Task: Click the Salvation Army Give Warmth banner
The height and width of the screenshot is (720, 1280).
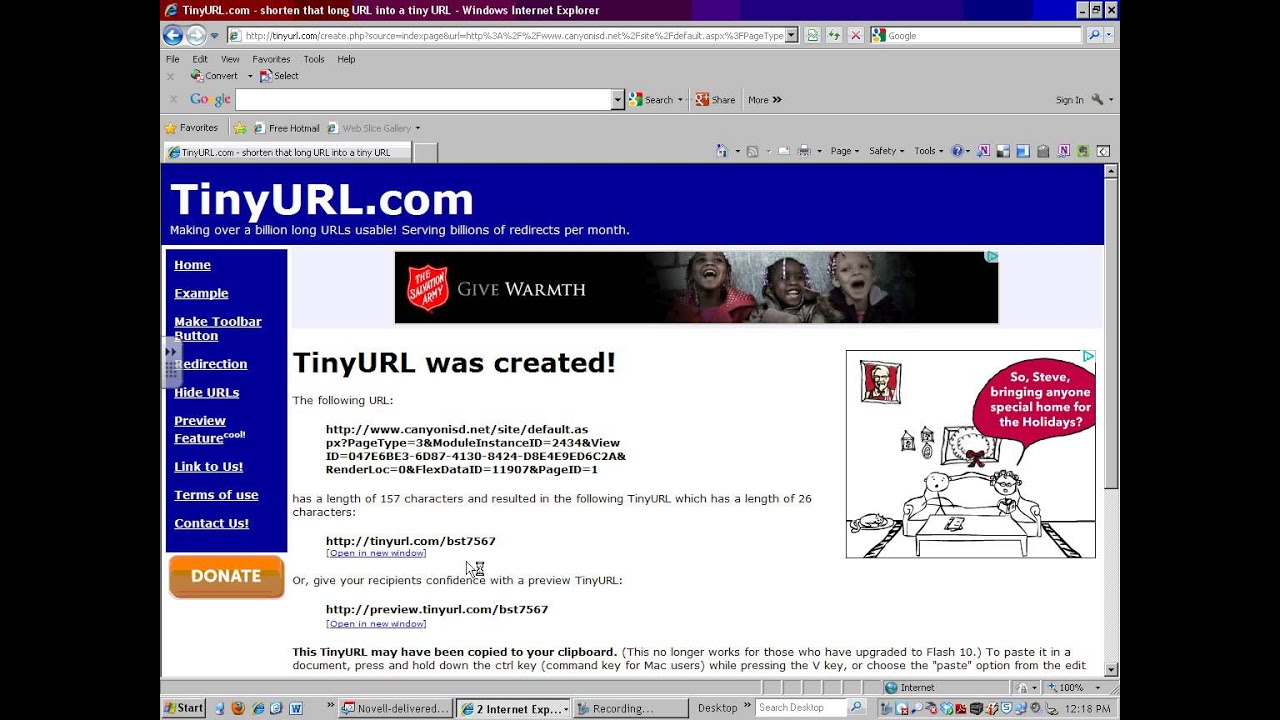Action: pyautogui.click(x=696, y=287)
